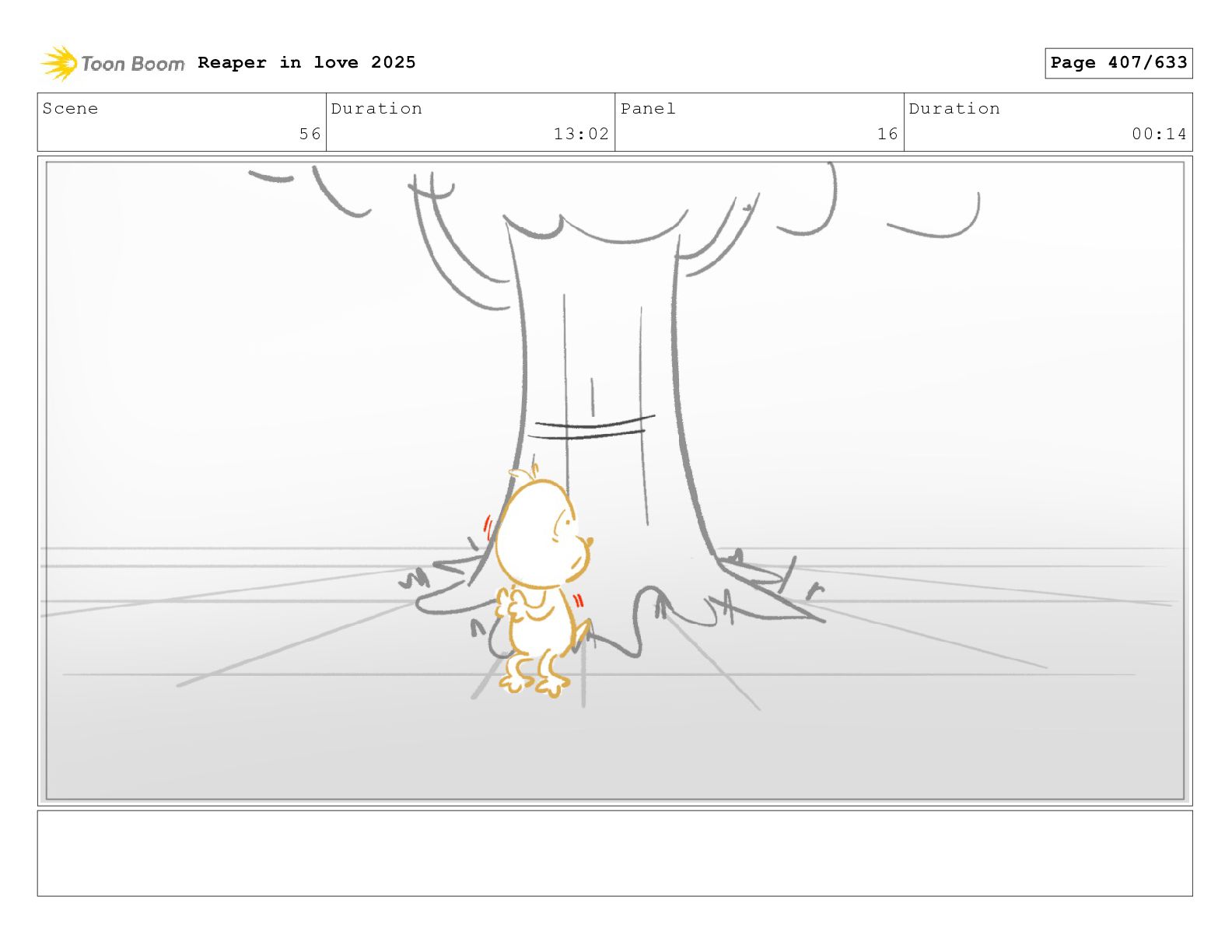This screenshot has height=952, width=1232.
Task: Click the 'Scene' header label
Action: click(x=70, y=108)
